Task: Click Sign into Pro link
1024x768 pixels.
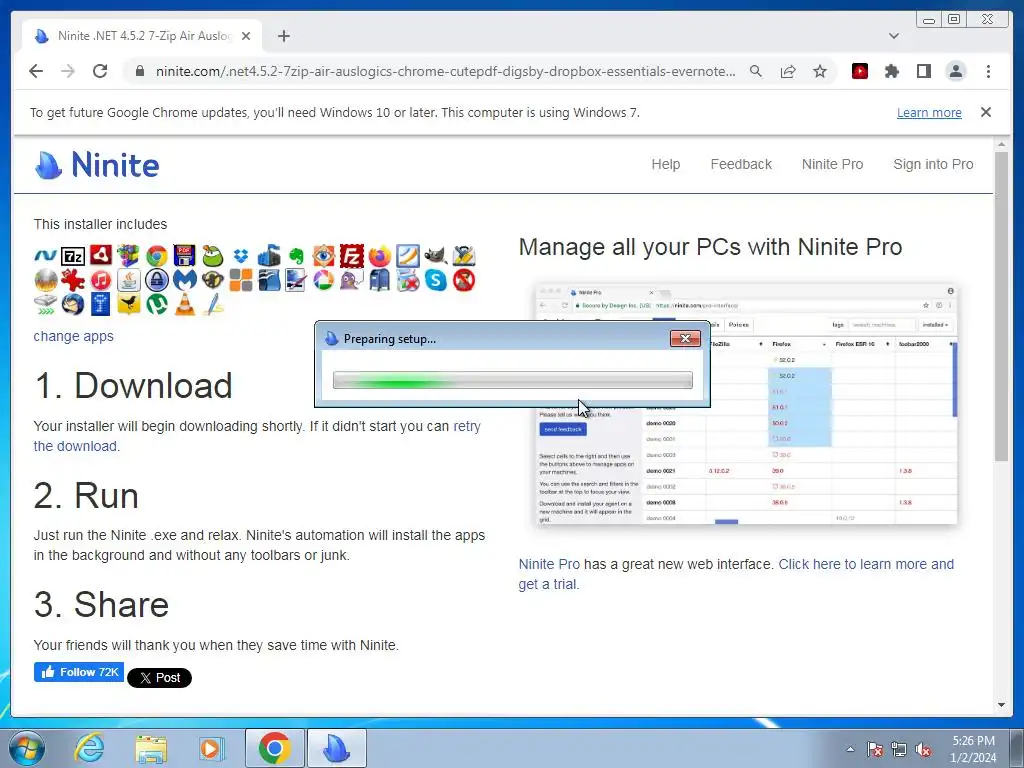Action: 933,165
